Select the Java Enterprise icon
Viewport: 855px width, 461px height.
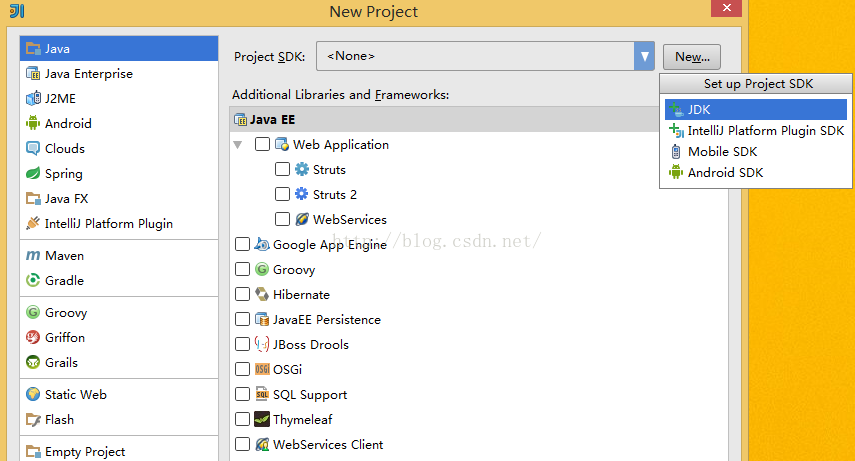(x=33, y=74)
